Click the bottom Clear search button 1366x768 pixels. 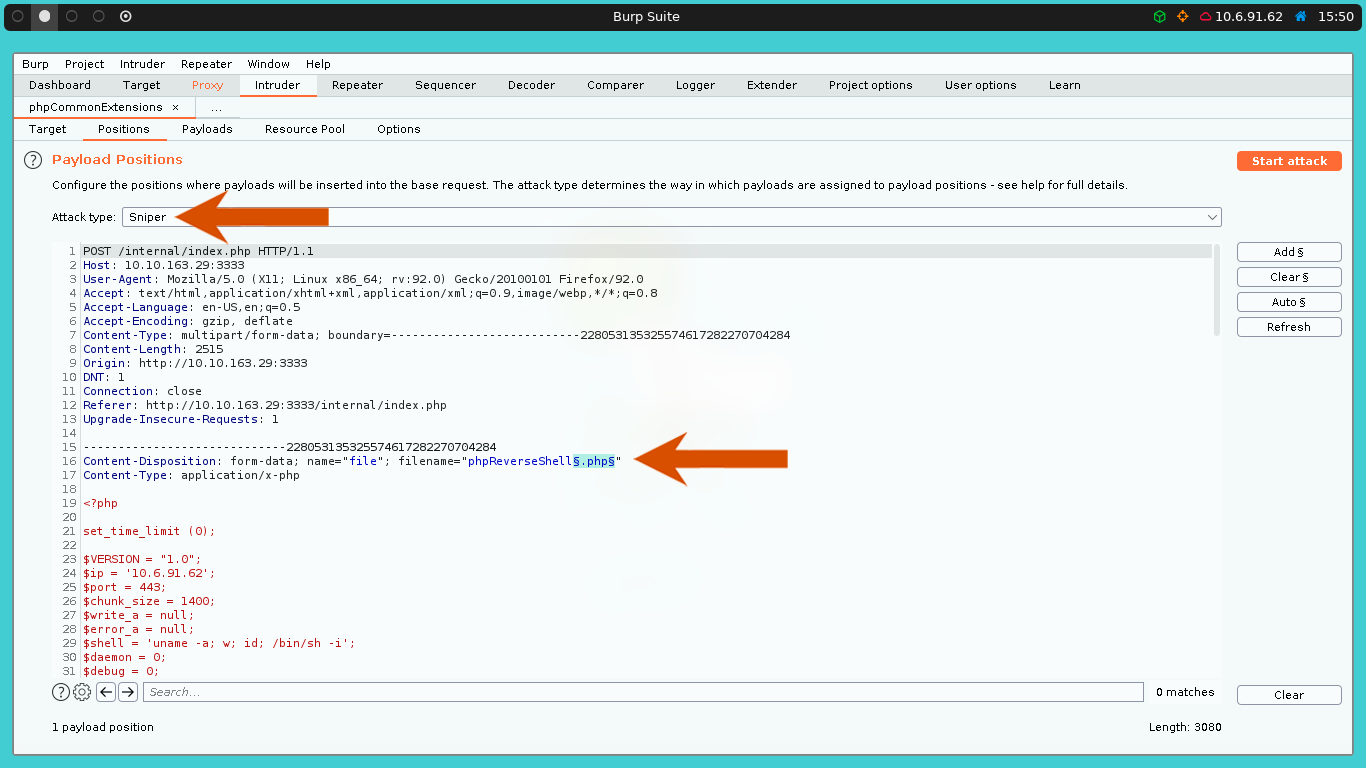point(1289,695)
